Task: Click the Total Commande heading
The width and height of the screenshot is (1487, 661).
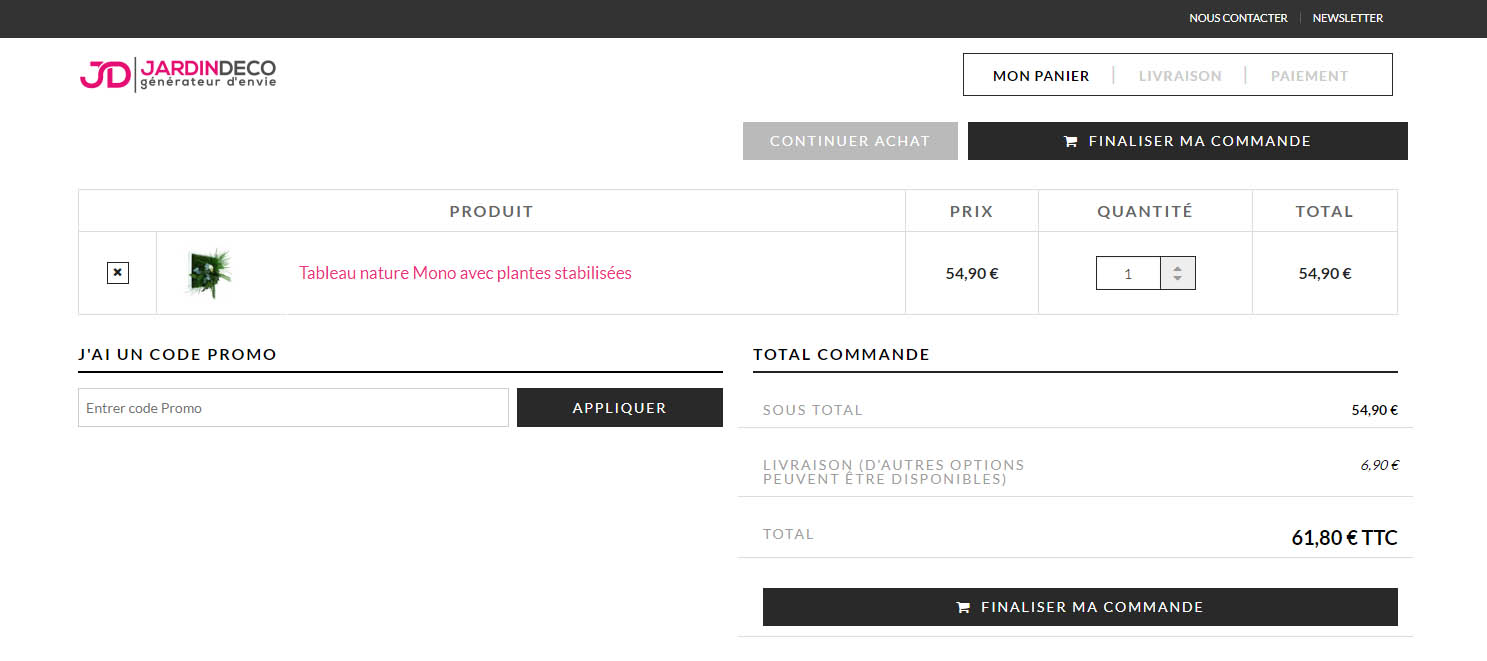Action: point(841,354)
